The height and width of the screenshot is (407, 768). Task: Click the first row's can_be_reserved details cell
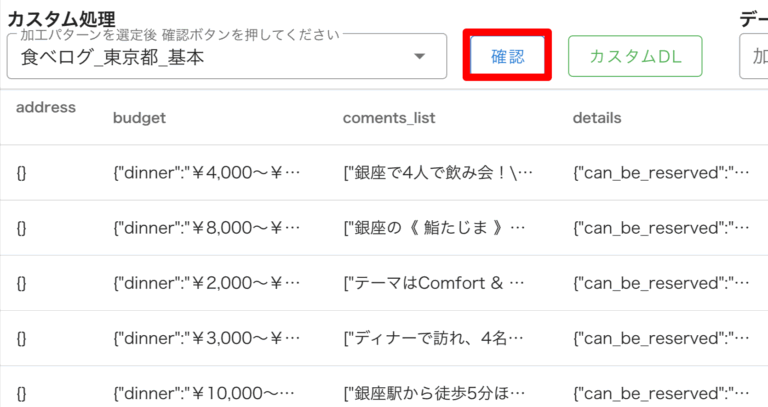pos(661,172)
